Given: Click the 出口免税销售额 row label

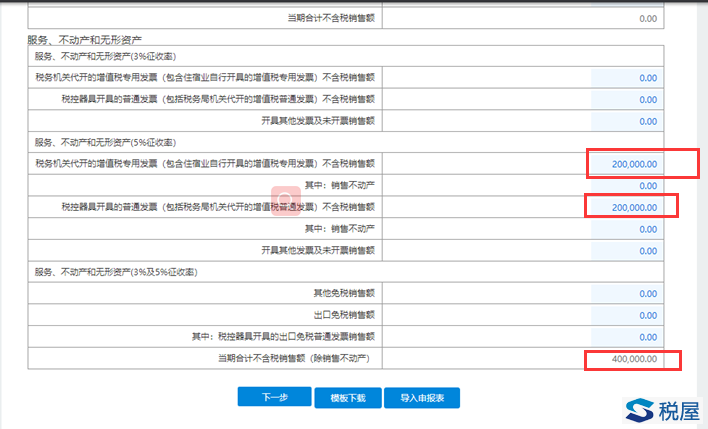Looking at the screenshot, I should (x=344, y=315).
